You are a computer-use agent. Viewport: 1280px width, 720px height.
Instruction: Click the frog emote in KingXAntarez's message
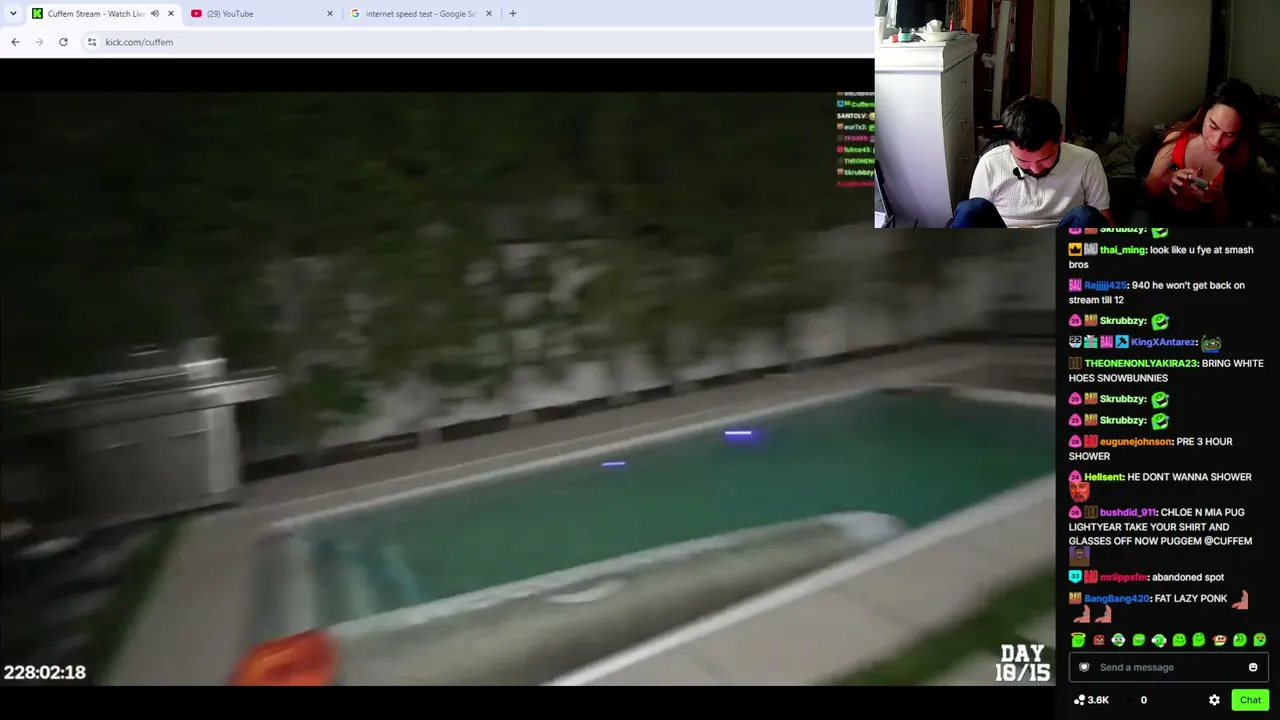1211,343
